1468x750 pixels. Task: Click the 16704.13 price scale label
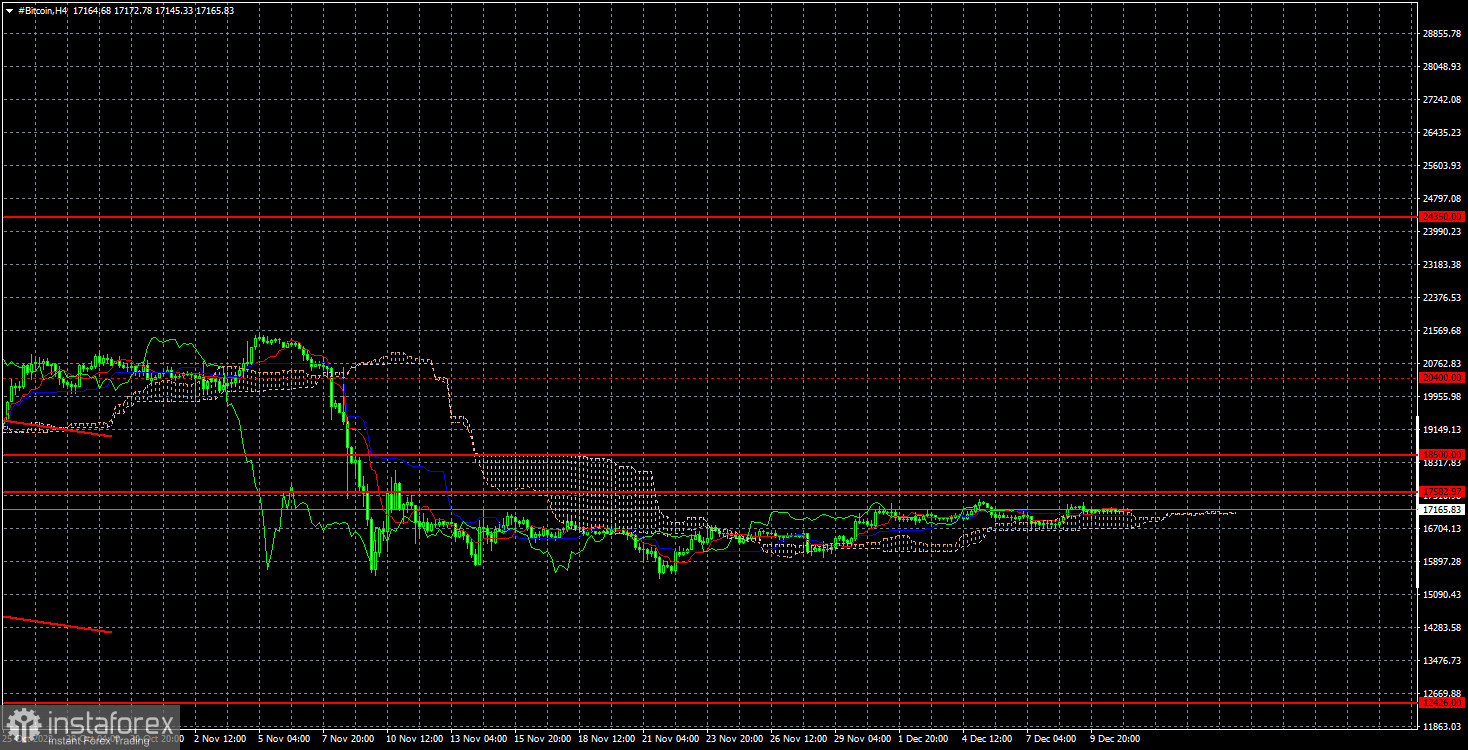point(1442,528)
